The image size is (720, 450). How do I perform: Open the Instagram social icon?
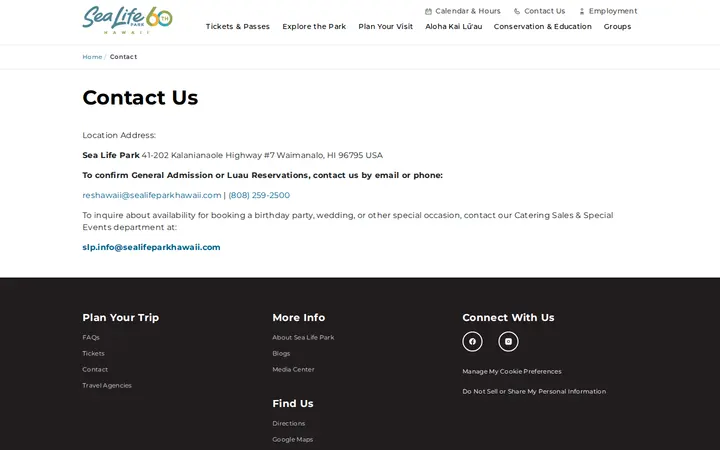(x=508, y=342)
